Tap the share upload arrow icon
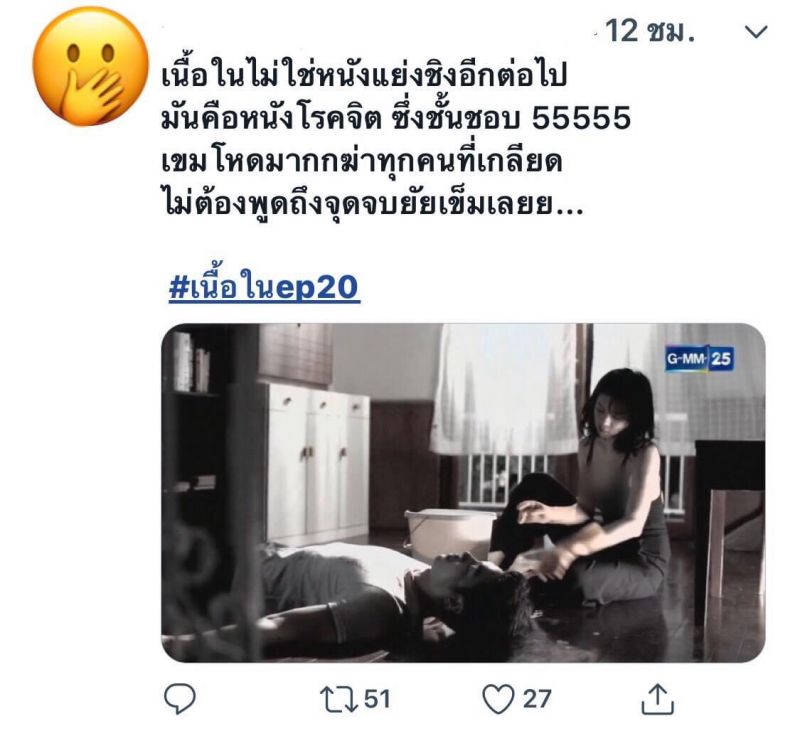The width and height of the screenshot is (800, 731). pyautogui.click(x=657, y=698)
